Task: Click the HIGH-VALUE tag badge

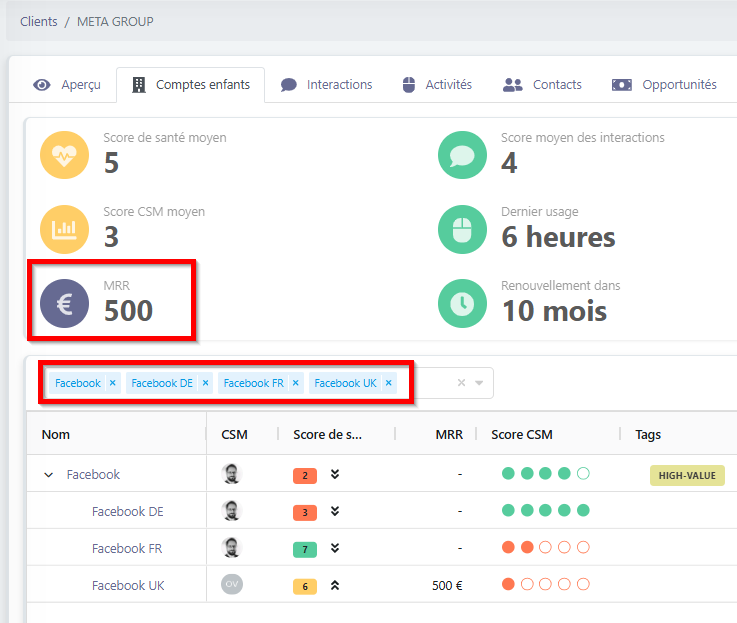Action: click(687, 475)
